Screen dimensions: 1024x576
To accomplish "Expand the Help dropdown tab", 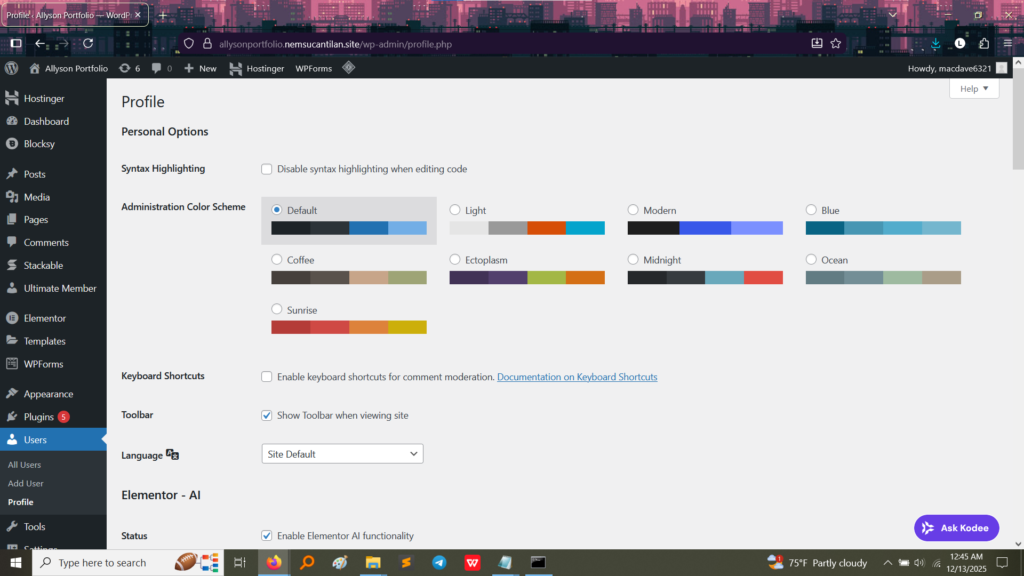I will tap(973, 89).
